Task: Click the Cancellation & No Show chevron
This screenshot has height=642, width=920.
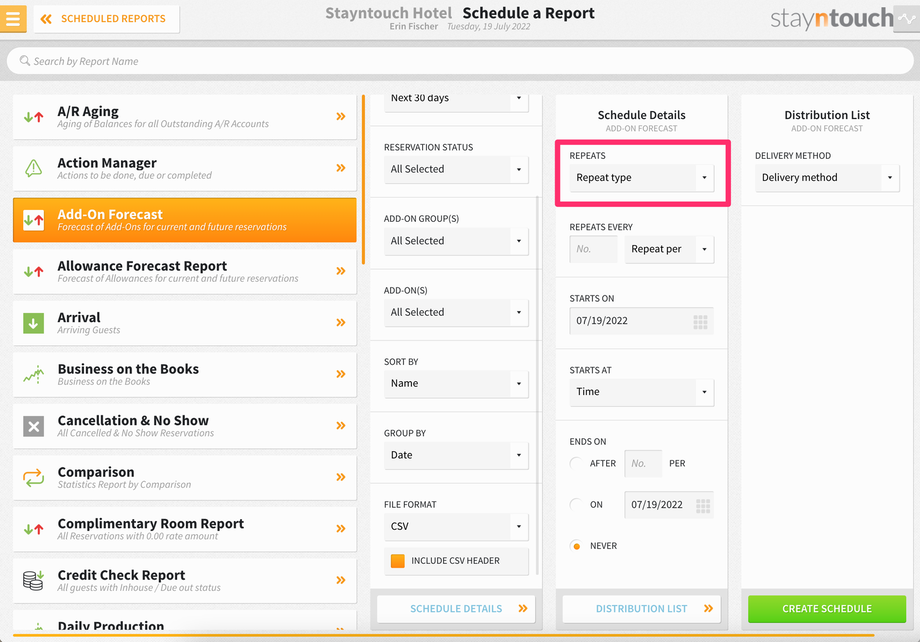Action: (341, 425)
